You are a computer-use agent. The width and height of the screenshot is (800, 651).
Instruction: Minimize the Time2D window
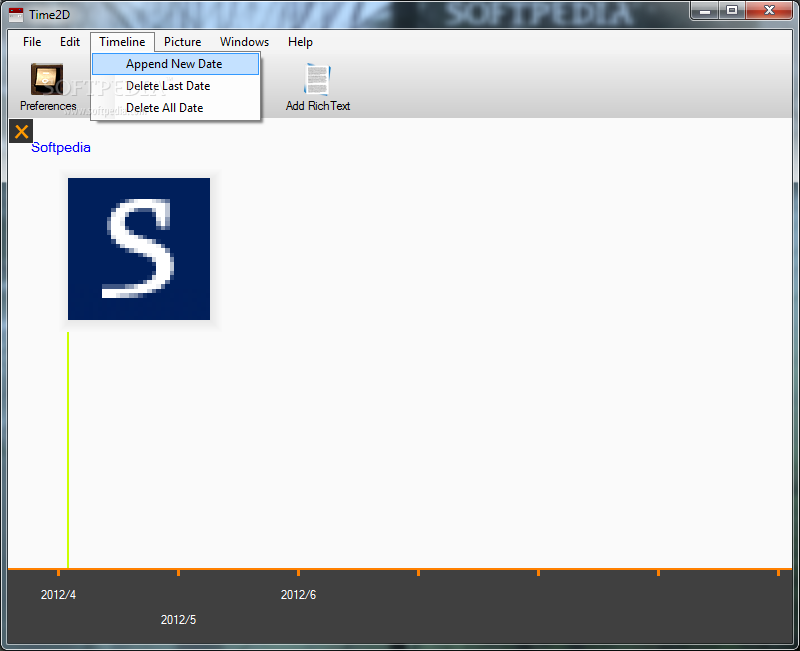coord(705,11)
